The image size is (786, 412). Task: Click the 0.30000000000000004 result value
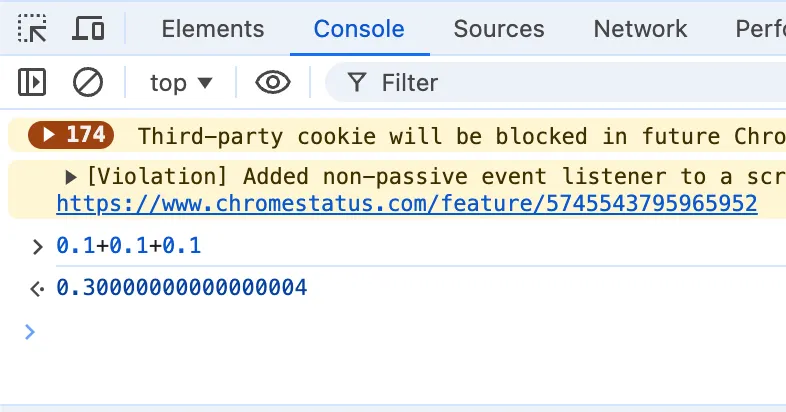182,289
